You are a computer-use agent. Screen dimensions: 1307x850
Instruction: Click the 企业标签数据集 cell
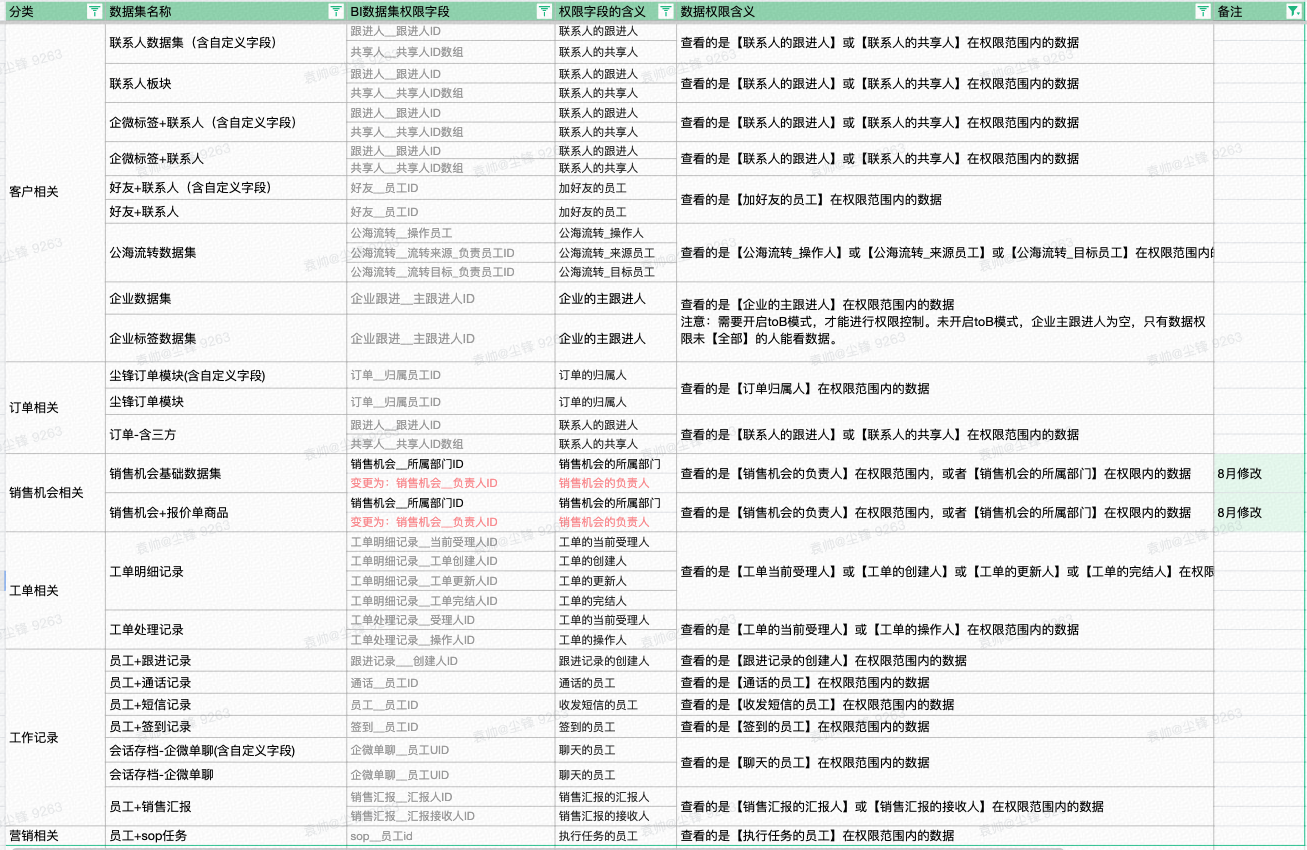click(x=226, y=339)
